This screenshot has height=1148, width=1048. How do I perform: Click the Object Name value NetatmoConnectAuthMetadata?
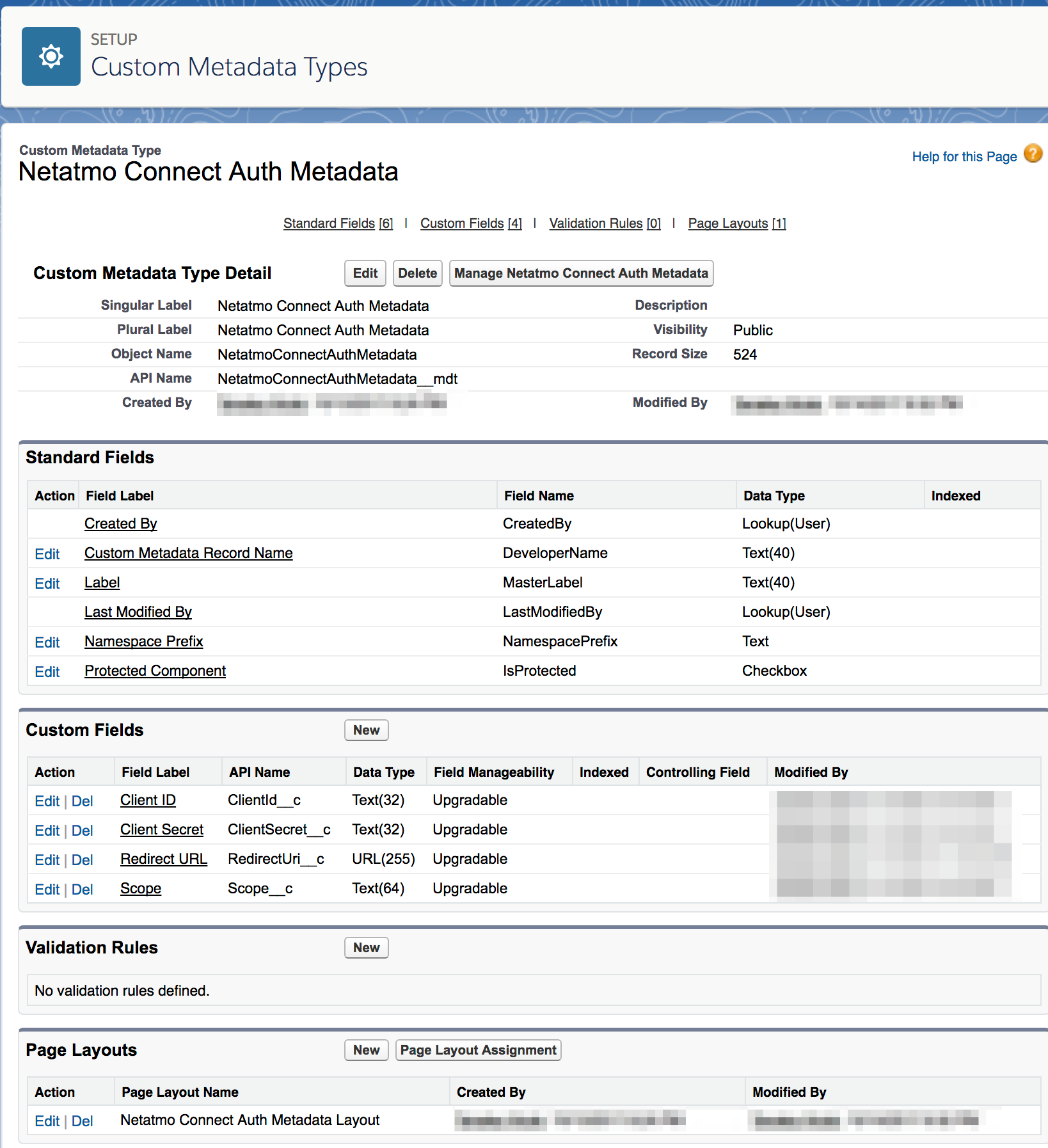click(x=317, y=355)
